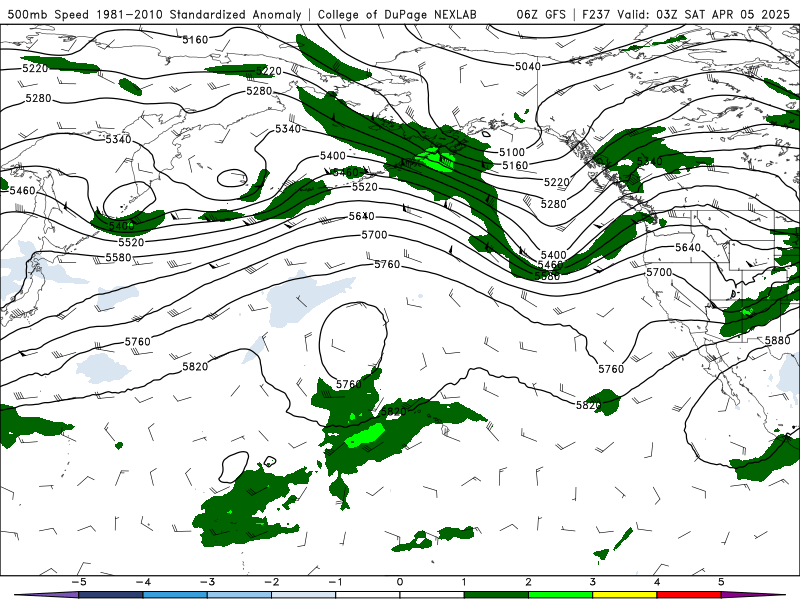Select the blue -4 to -3 colorbar segment
Image resolution: width=800 pixels, height=600 pixels.
pos(175,595)
